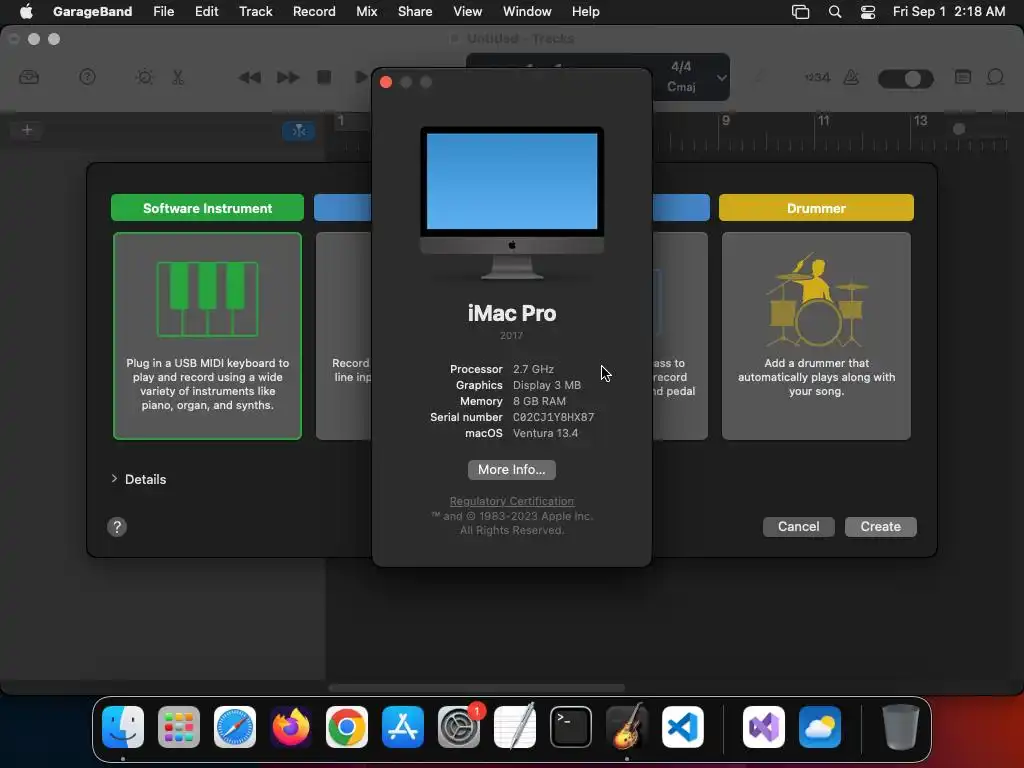This screenshot has width=1024, height=768.
Task: Adjust the master volume slider
Action: [906, 79]
